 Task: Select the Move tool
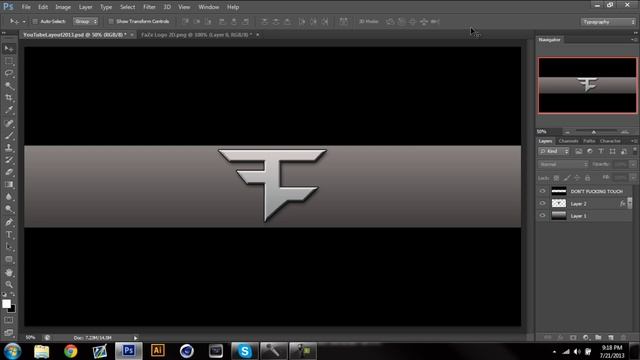coord(9,49)
